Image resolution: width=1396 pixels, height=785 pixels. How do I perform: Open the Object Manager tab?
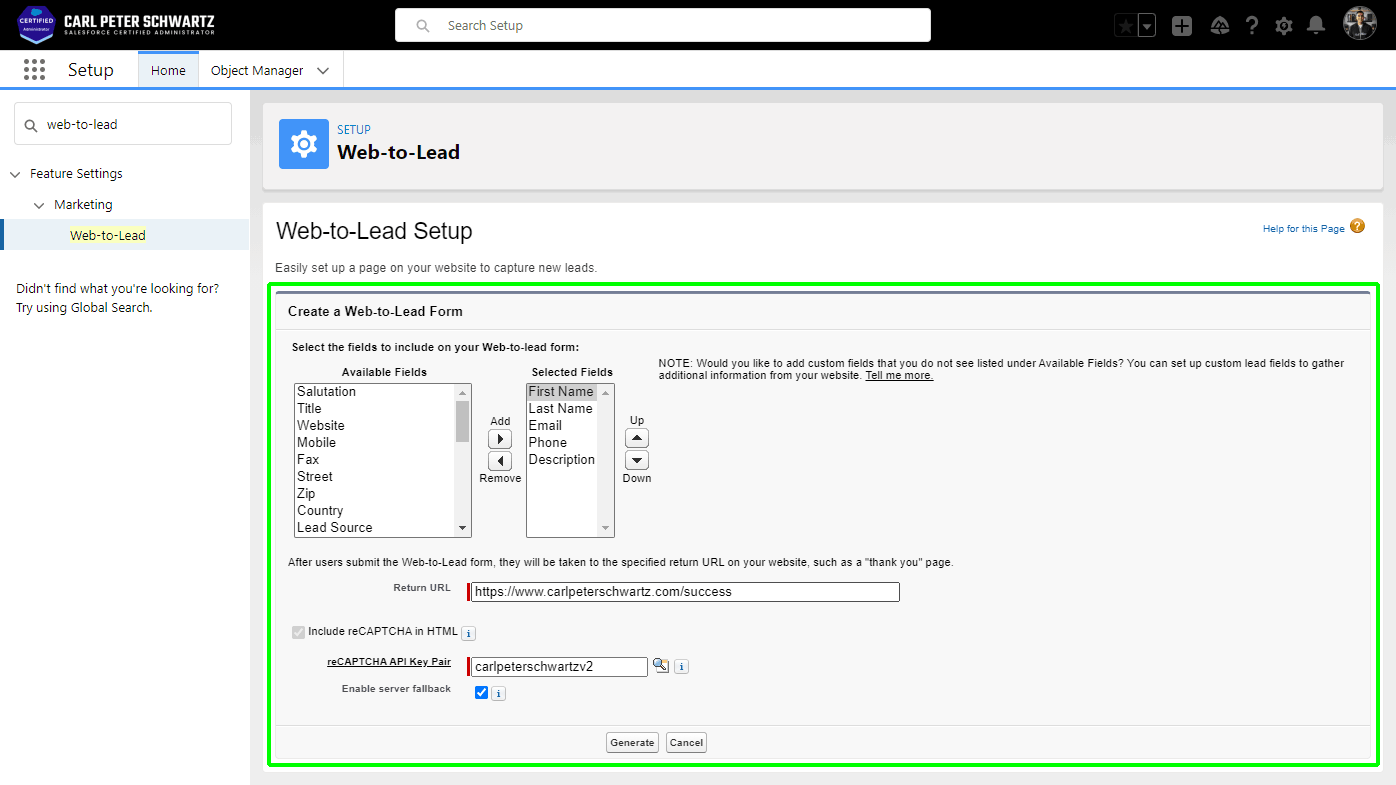tap(257, 70)
